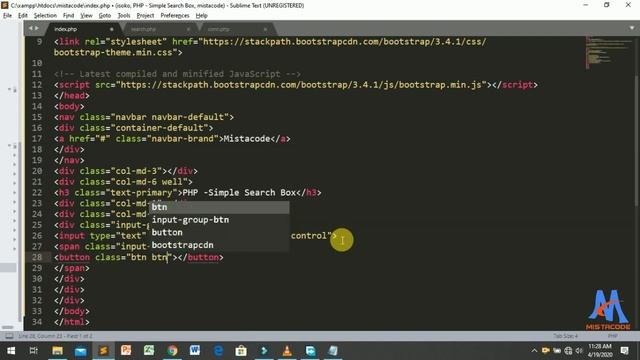
Task: Click line number 12 in gutter
Action: click(x=37, y=85)
